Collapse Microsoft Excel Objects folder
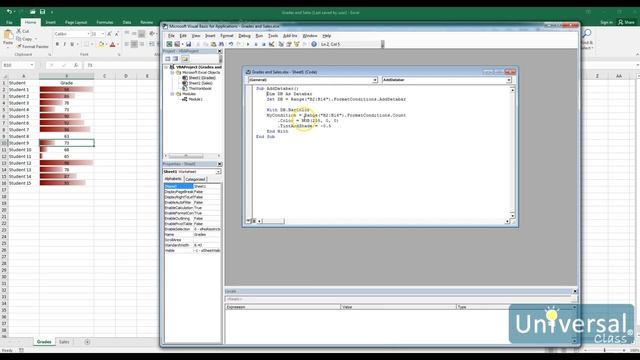 pos(173,72)
